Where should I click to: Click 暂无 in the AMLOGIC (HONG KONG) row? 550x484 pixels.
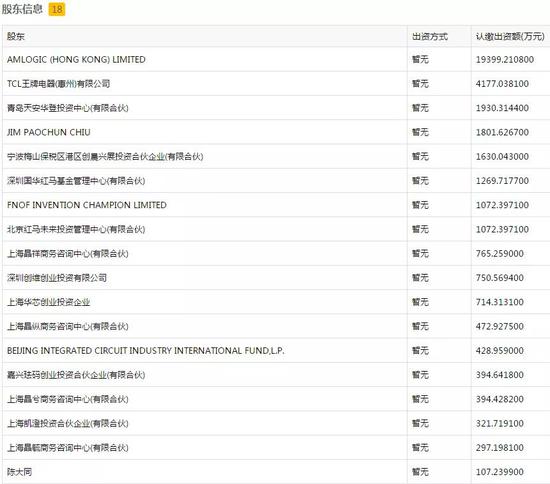pyautogui.click(x=420, y=60)
